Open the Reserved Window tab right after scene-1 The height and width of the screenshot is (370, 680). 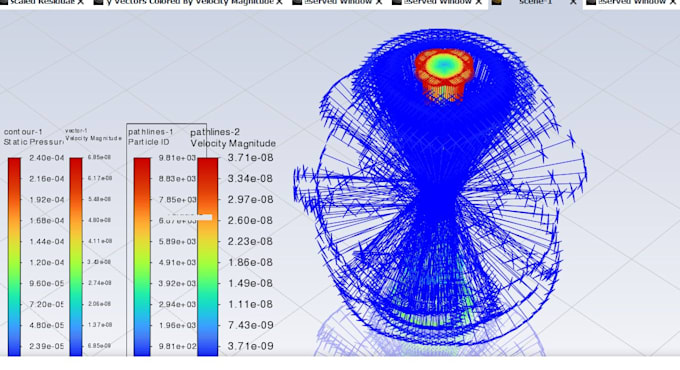pos(632,2)
